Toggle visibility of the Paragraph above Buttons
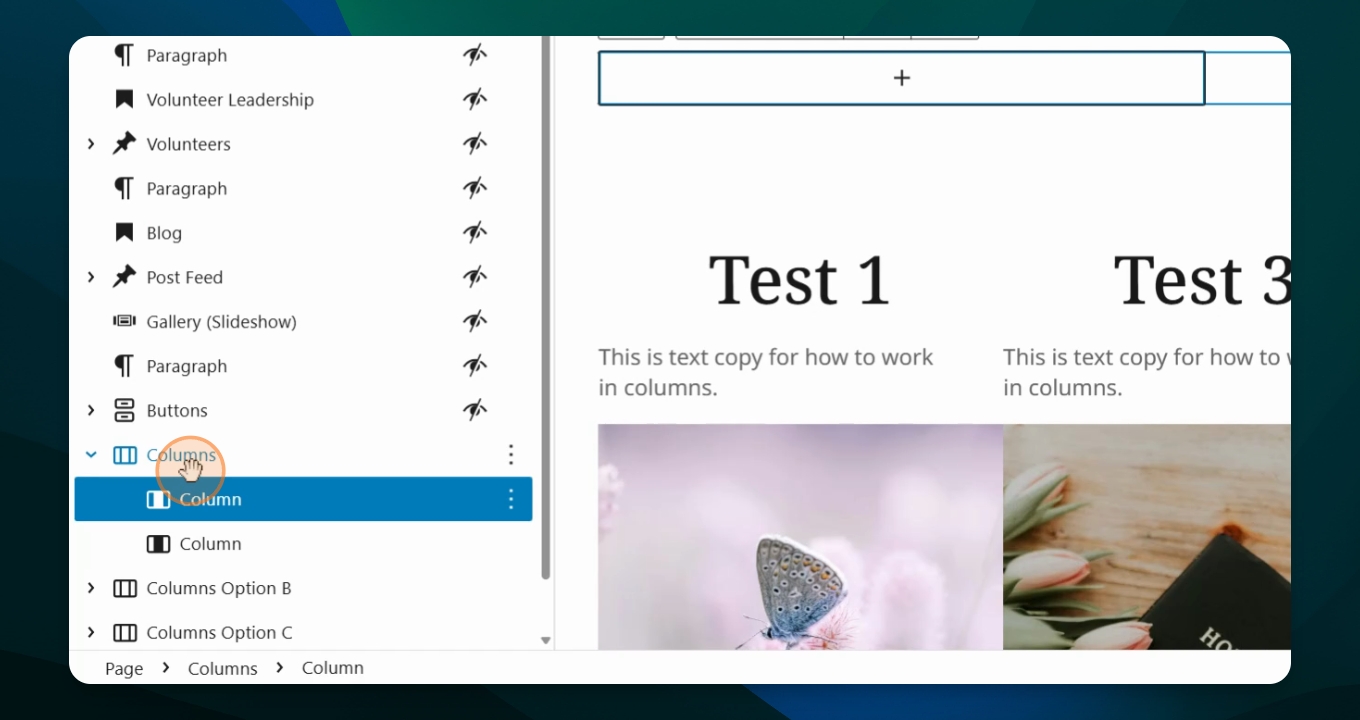1360x720 pixels. 475,366
